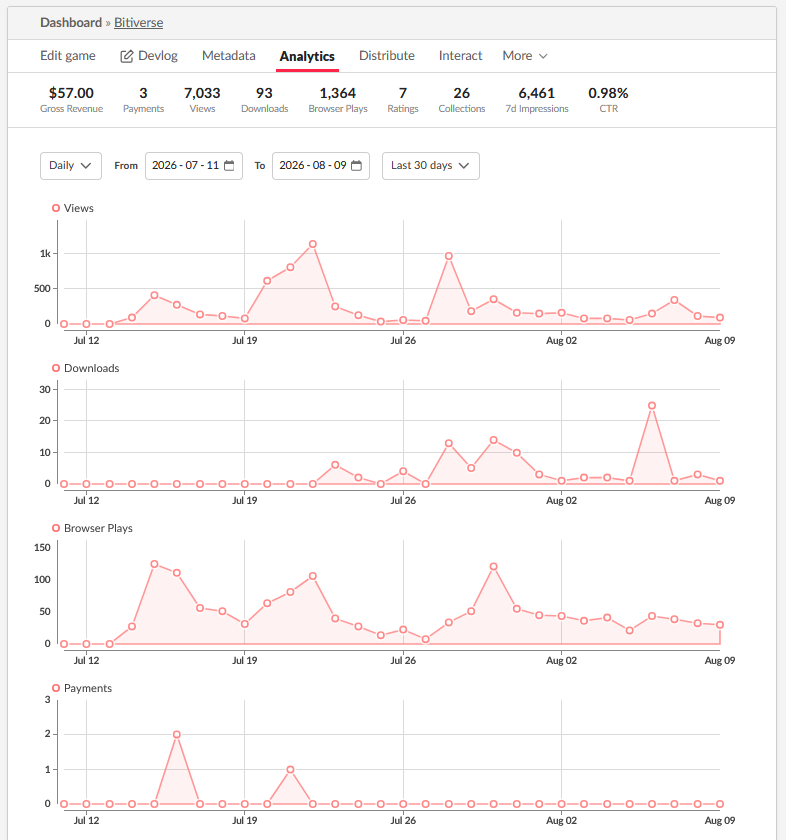Open the Edit game tab
Image resolution: width=786 pixels, height=840 pixels.
click(68, 56)
